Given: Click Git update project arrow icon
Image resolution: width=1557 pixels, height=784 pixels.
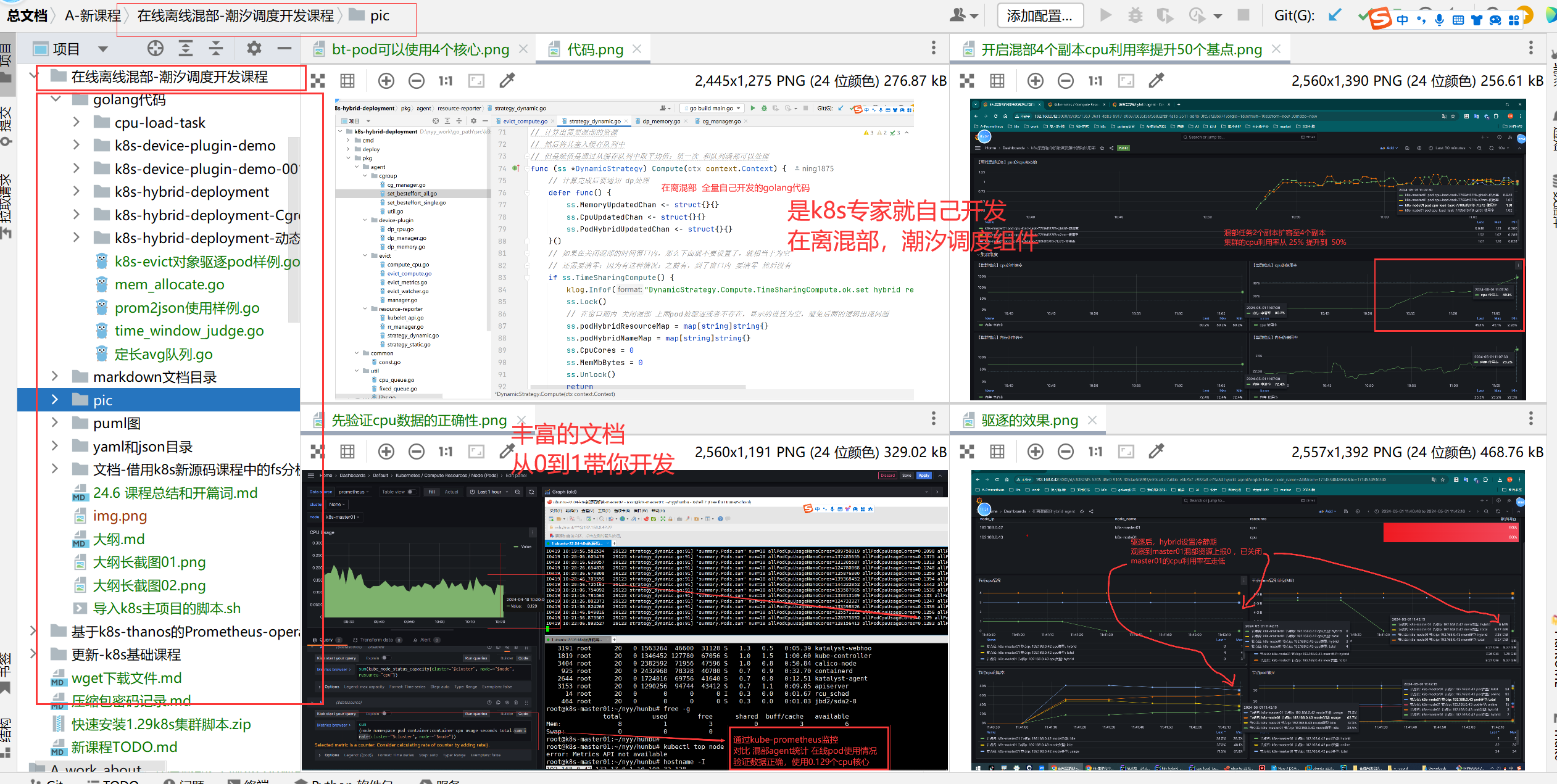Looking at the screenshot, I should tap(1334, 15).
